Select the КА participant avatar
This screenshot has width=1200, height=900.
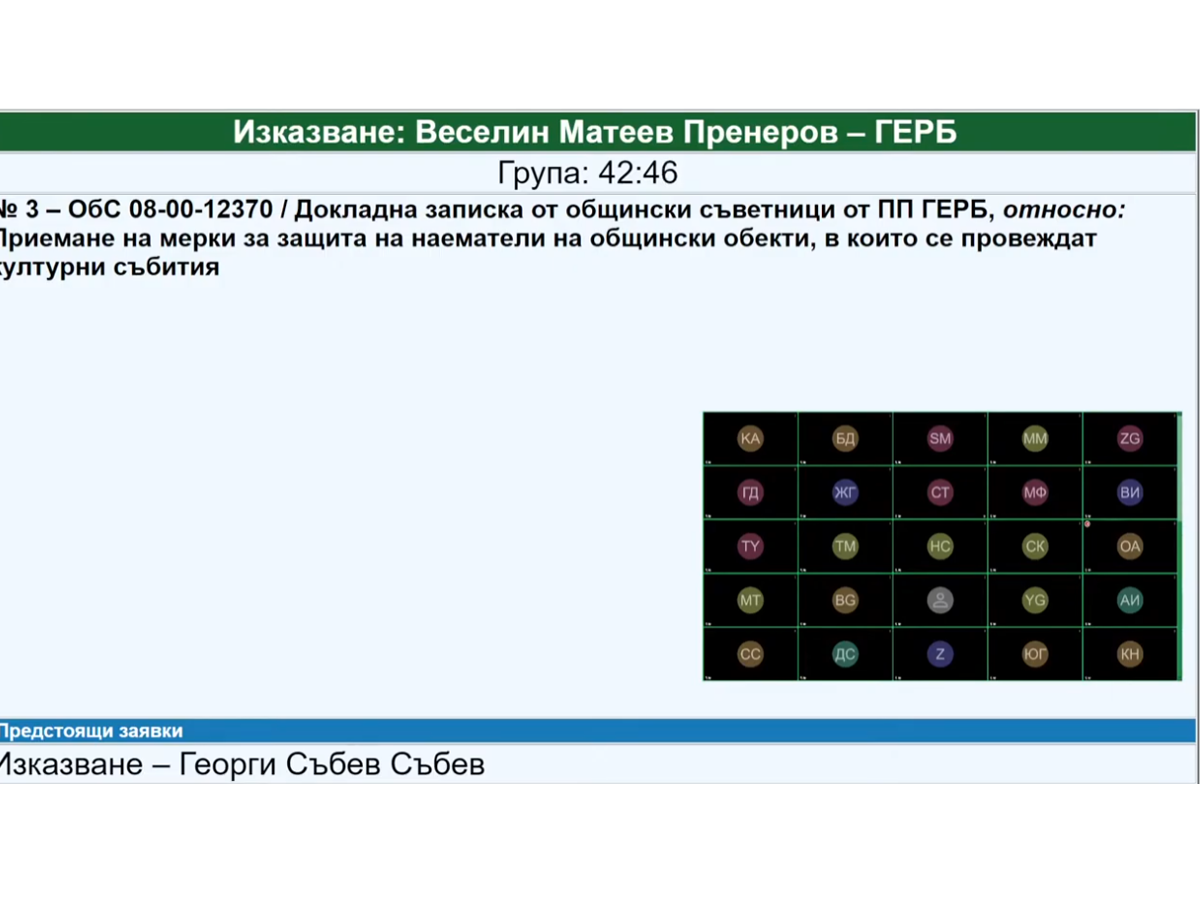750,438
